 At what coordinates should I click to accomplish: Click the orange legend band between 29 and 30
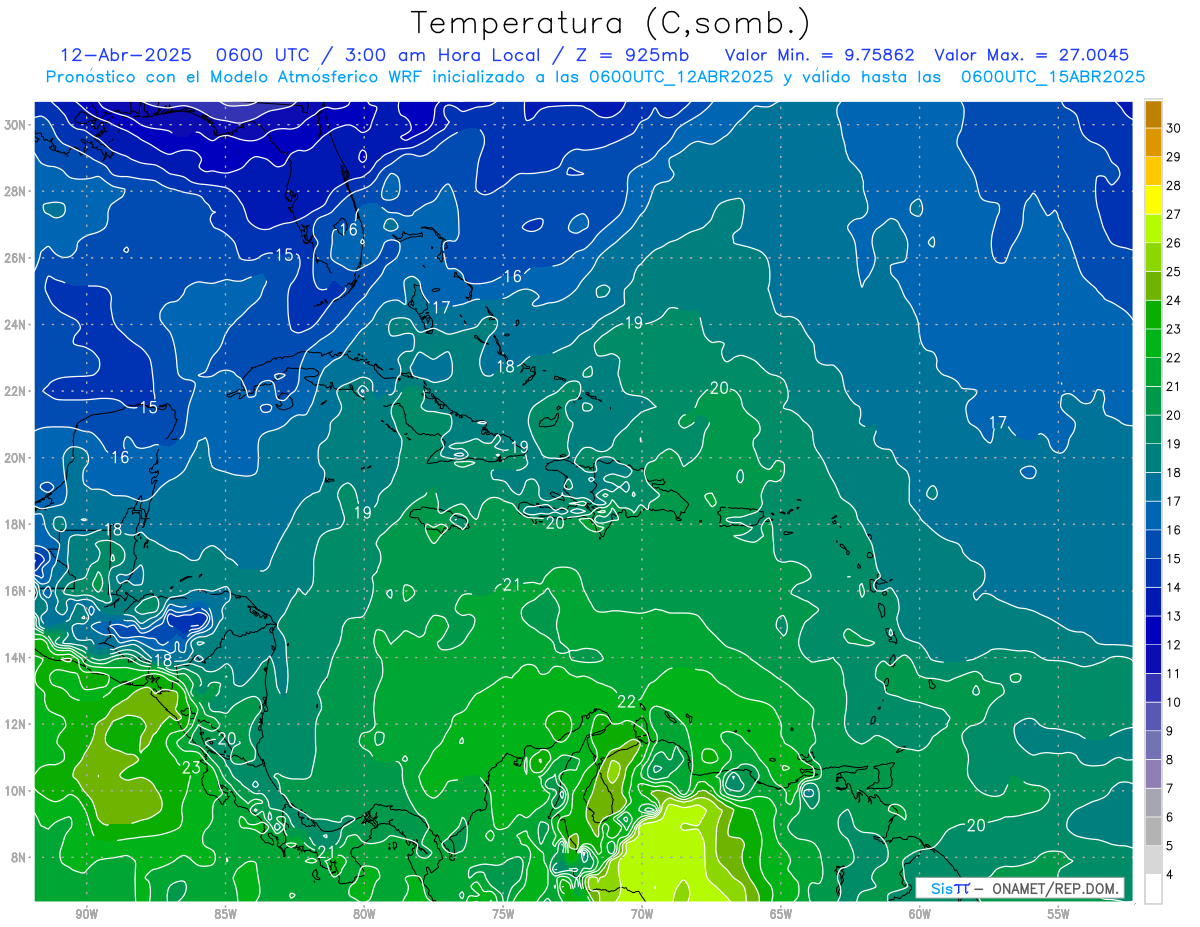click(x=1153, y=142)
